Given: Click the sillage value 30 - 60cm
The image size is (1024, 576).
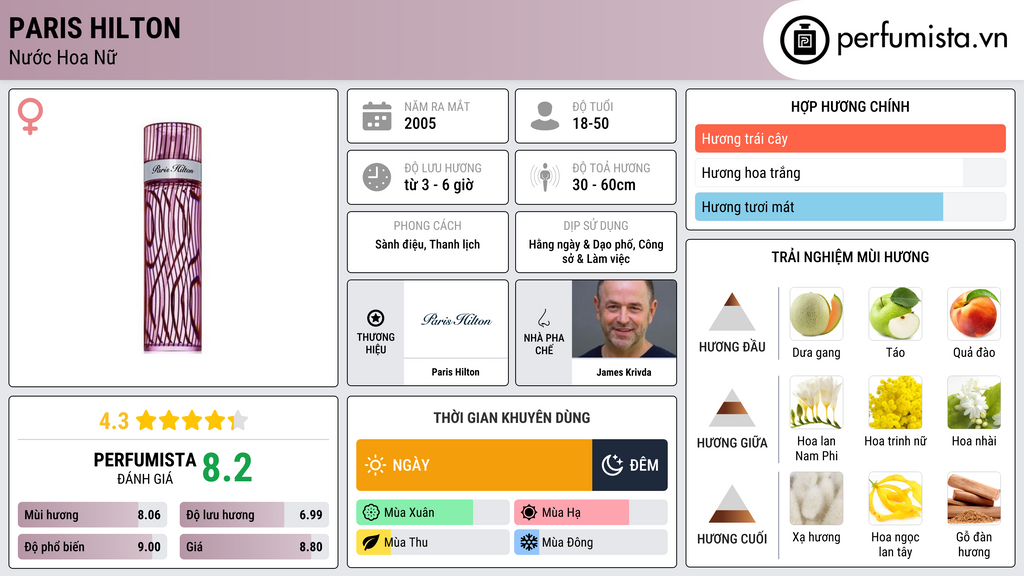Looking at the screenshot, I should pos(603,185).
